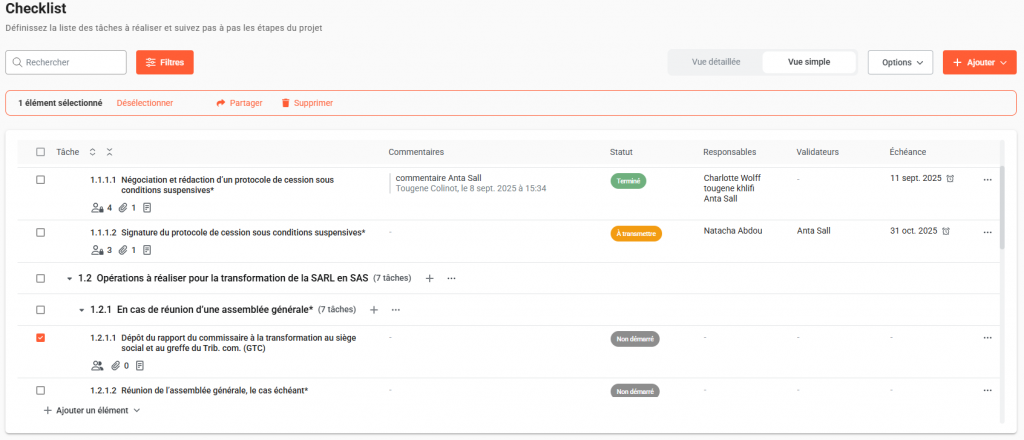
Task: Switch to the Vue détaillée tab
Action: pos(716,62)
